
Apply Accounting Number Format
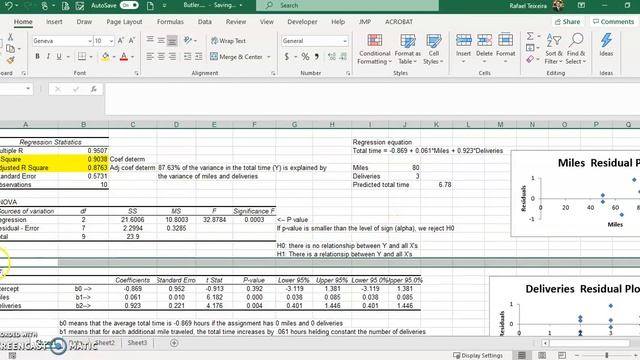click(287, 57)
